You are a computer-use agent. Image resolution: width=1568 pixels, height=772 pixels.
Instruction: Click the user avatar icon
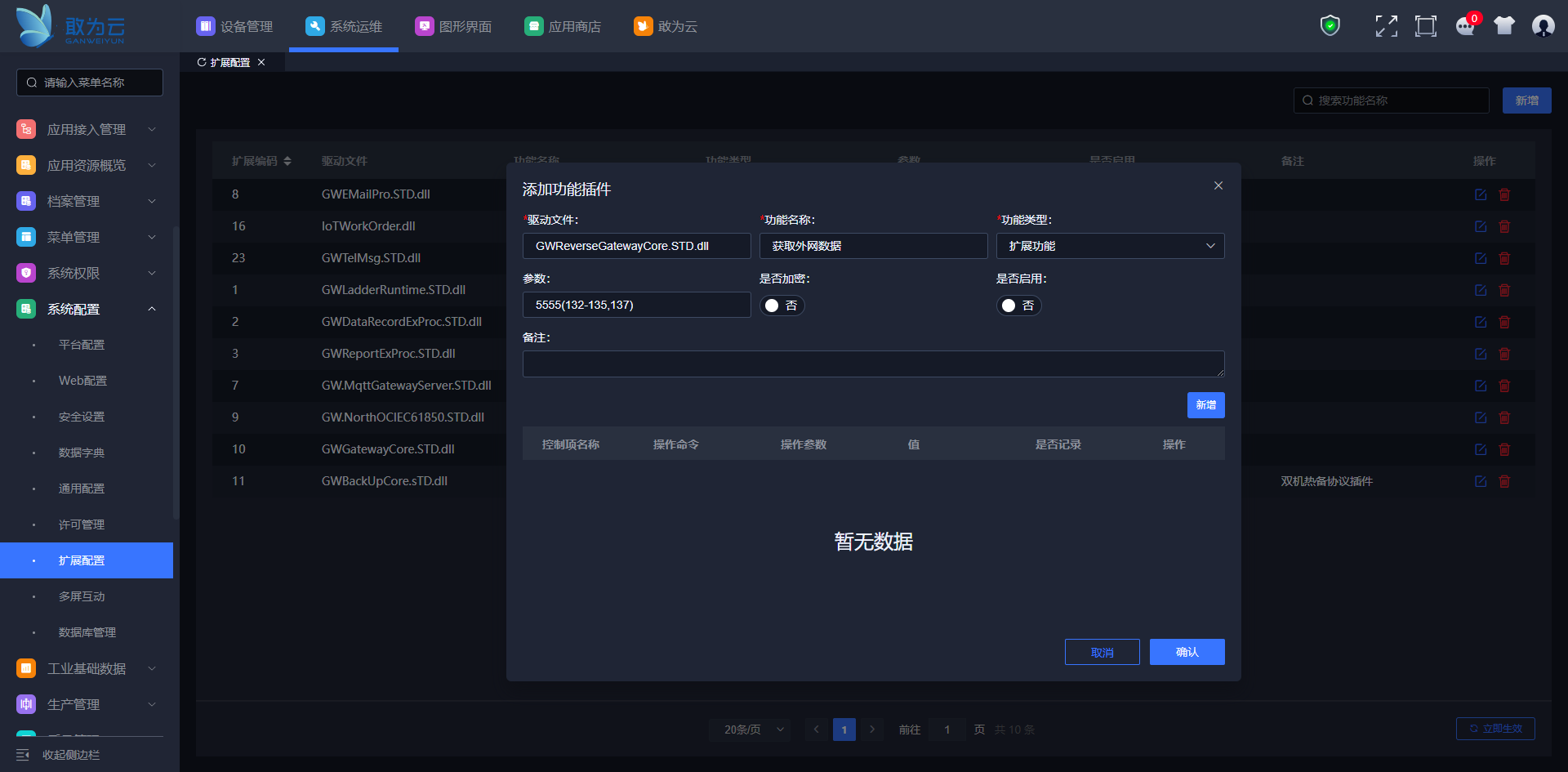coord(1543,26)
